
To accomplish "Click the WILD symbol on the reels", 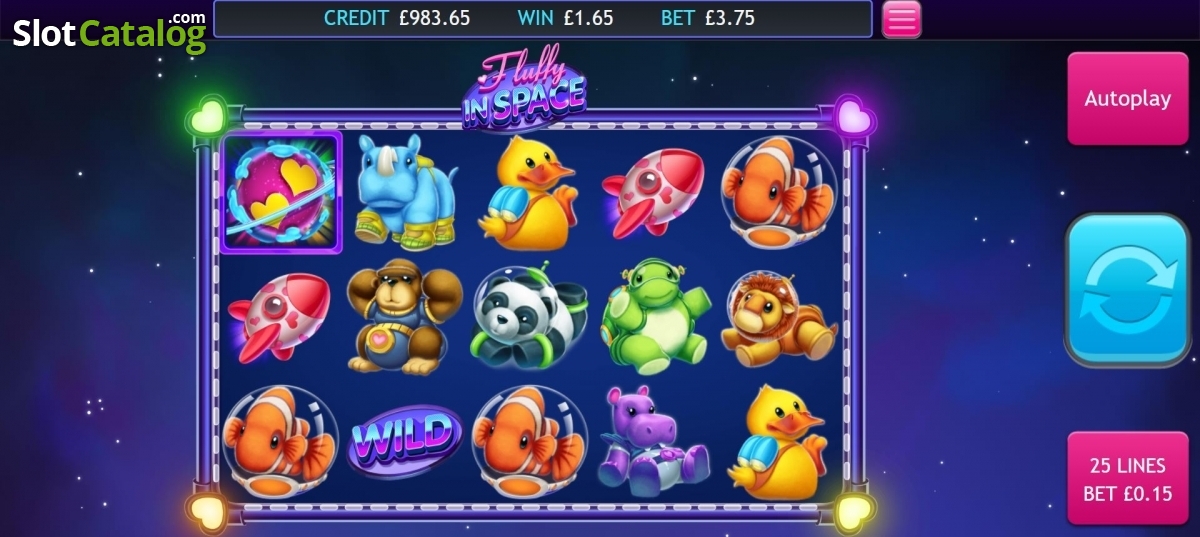I will [404, 440].
